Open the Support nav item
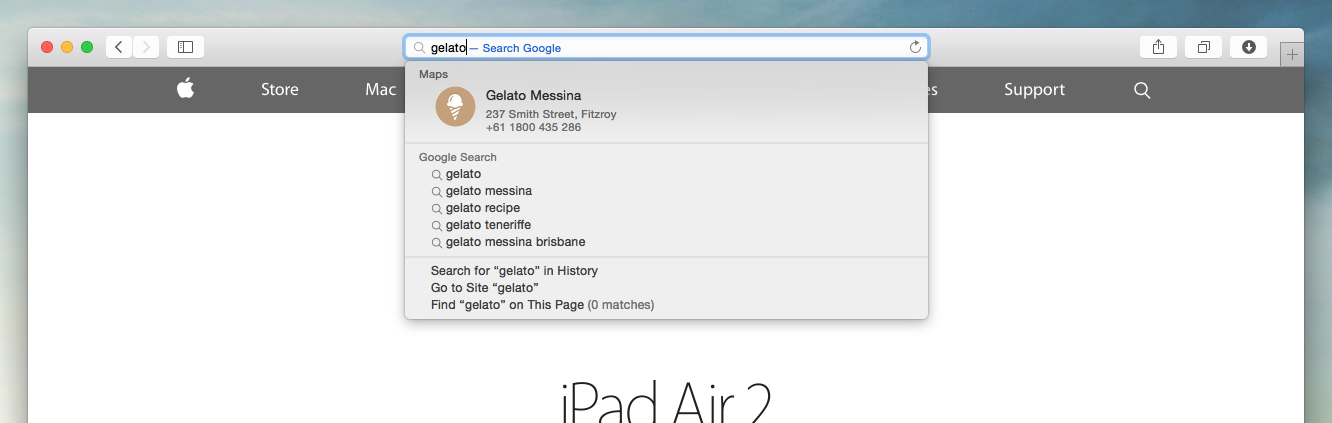This screenshot has width=1332, height=423. [1034, 90]
